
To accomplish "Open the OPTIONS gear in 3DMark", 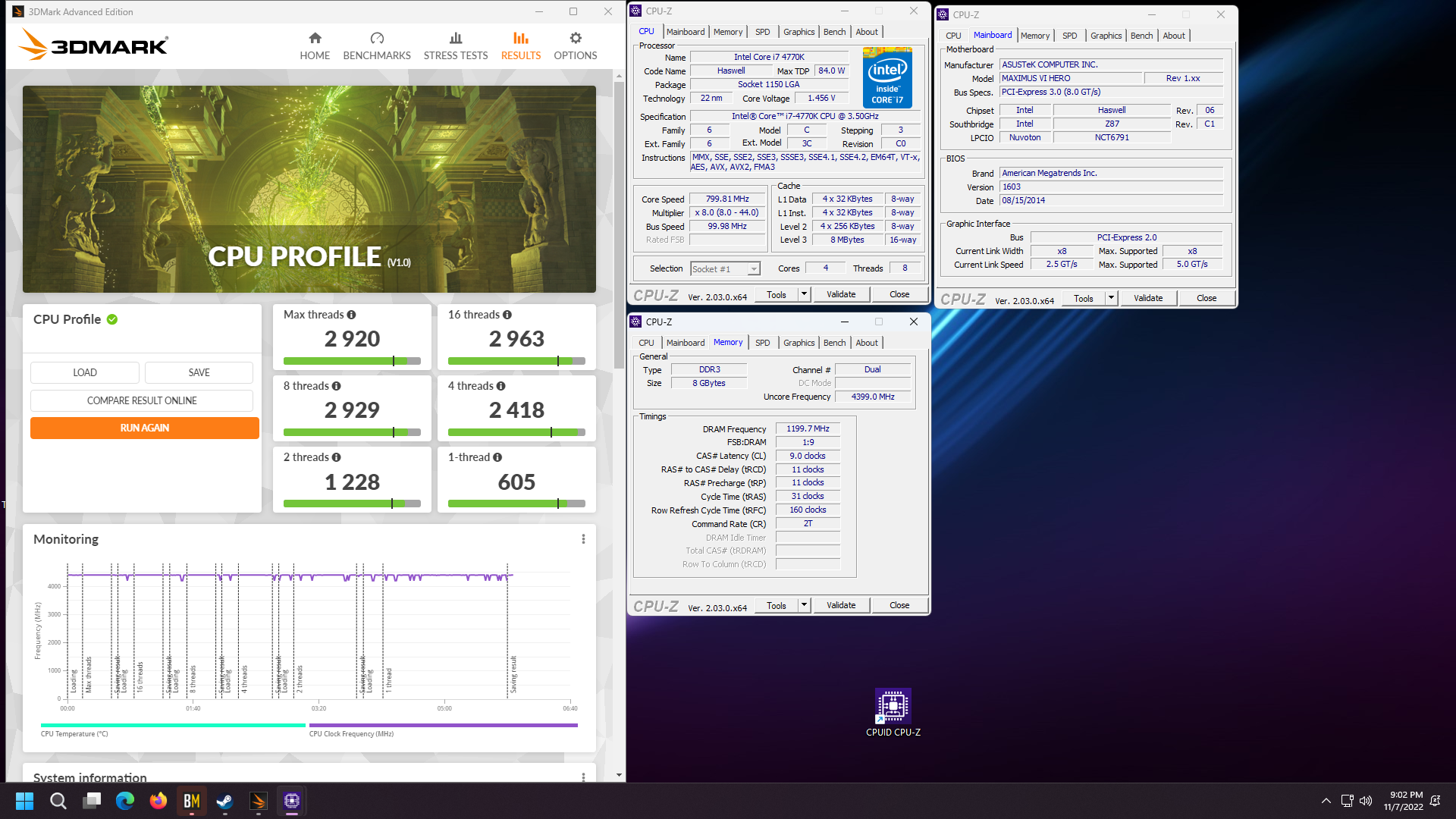I will pyautogui.click(x=576, y=45).
